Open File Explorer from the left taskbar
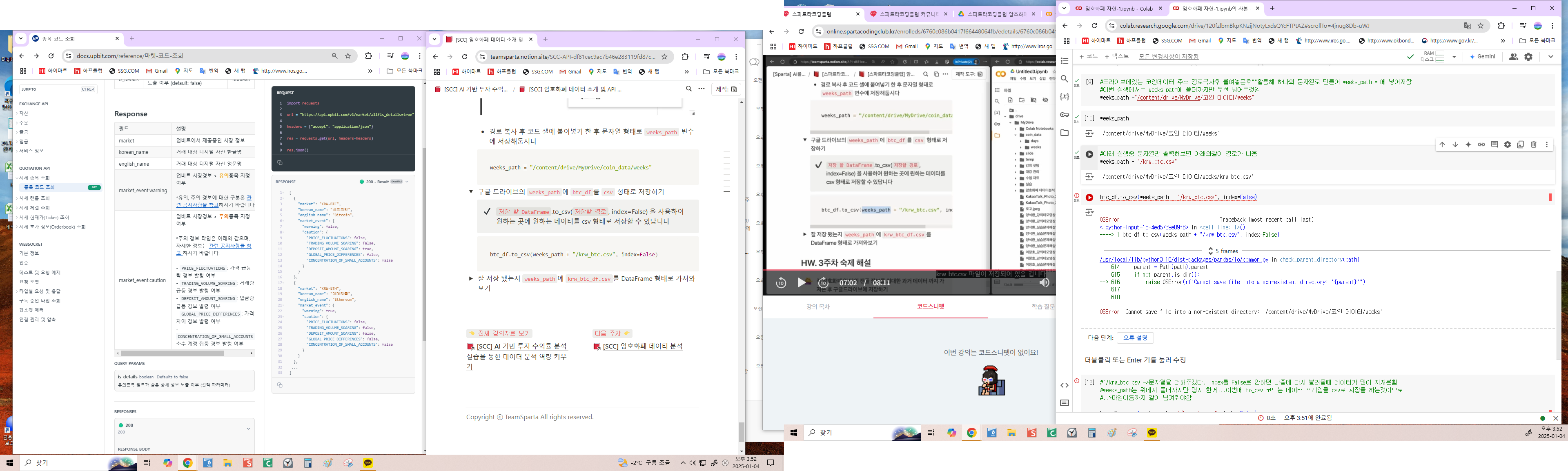This screenshot has width=1568, height=471. [228, 463]
